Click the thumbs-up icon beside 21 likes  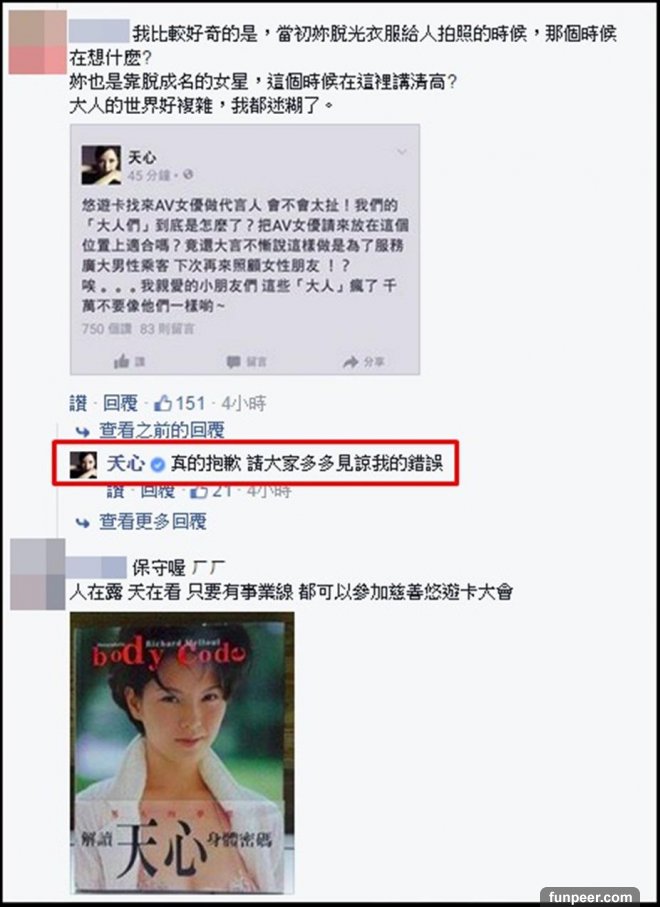click(x=198, y=492)
